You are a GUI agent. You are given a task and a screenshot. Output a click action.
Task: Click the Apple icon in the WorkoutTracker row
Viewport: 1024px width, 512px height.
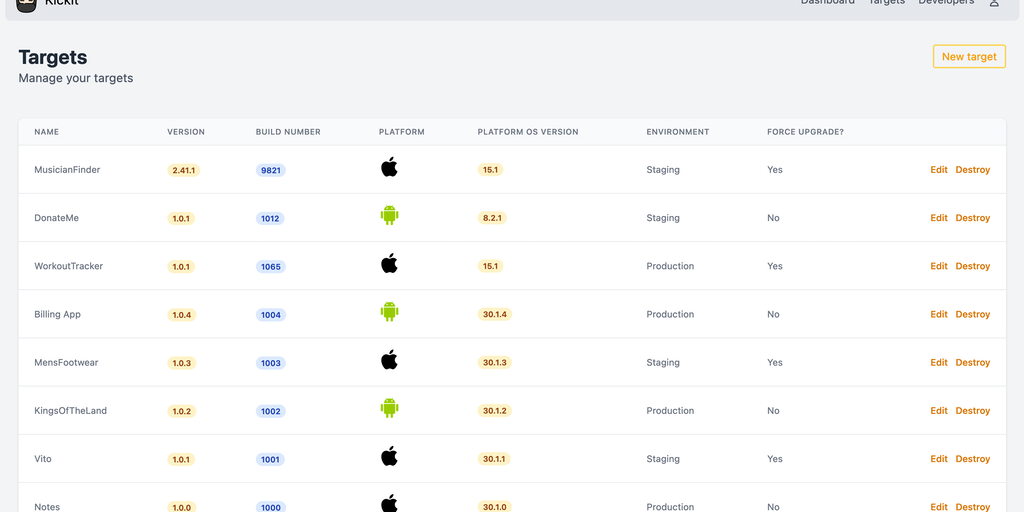[389, 264]
